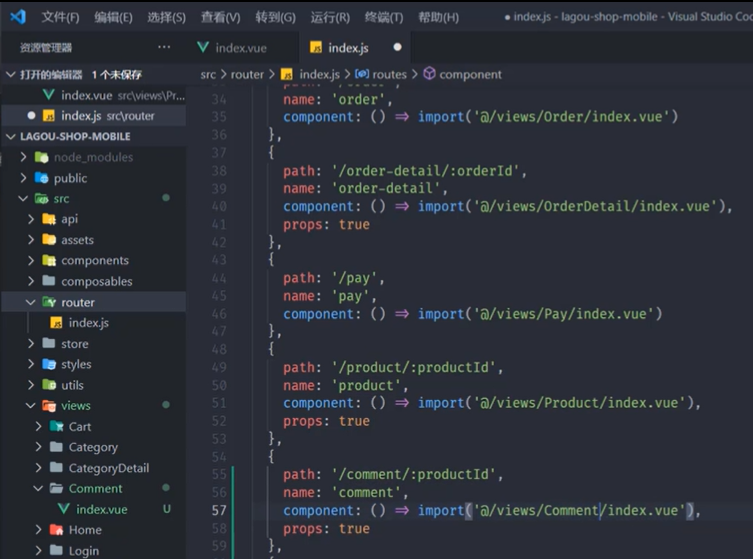The width and height of the screenshot is (753, 559).
Task: Select index.vue in open editors list
Action: point(94,96)
